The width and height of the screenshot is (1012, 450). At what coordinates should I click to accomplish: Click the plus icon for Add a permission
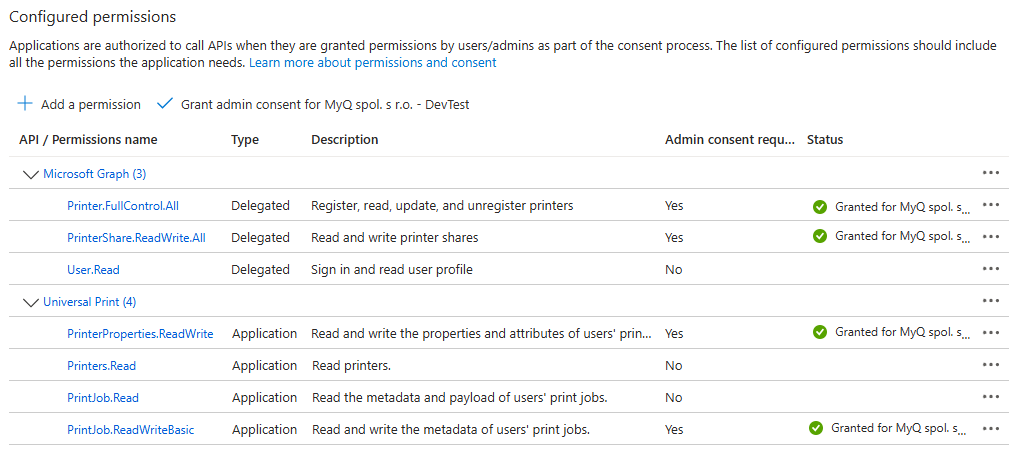(x=25, y=104)
